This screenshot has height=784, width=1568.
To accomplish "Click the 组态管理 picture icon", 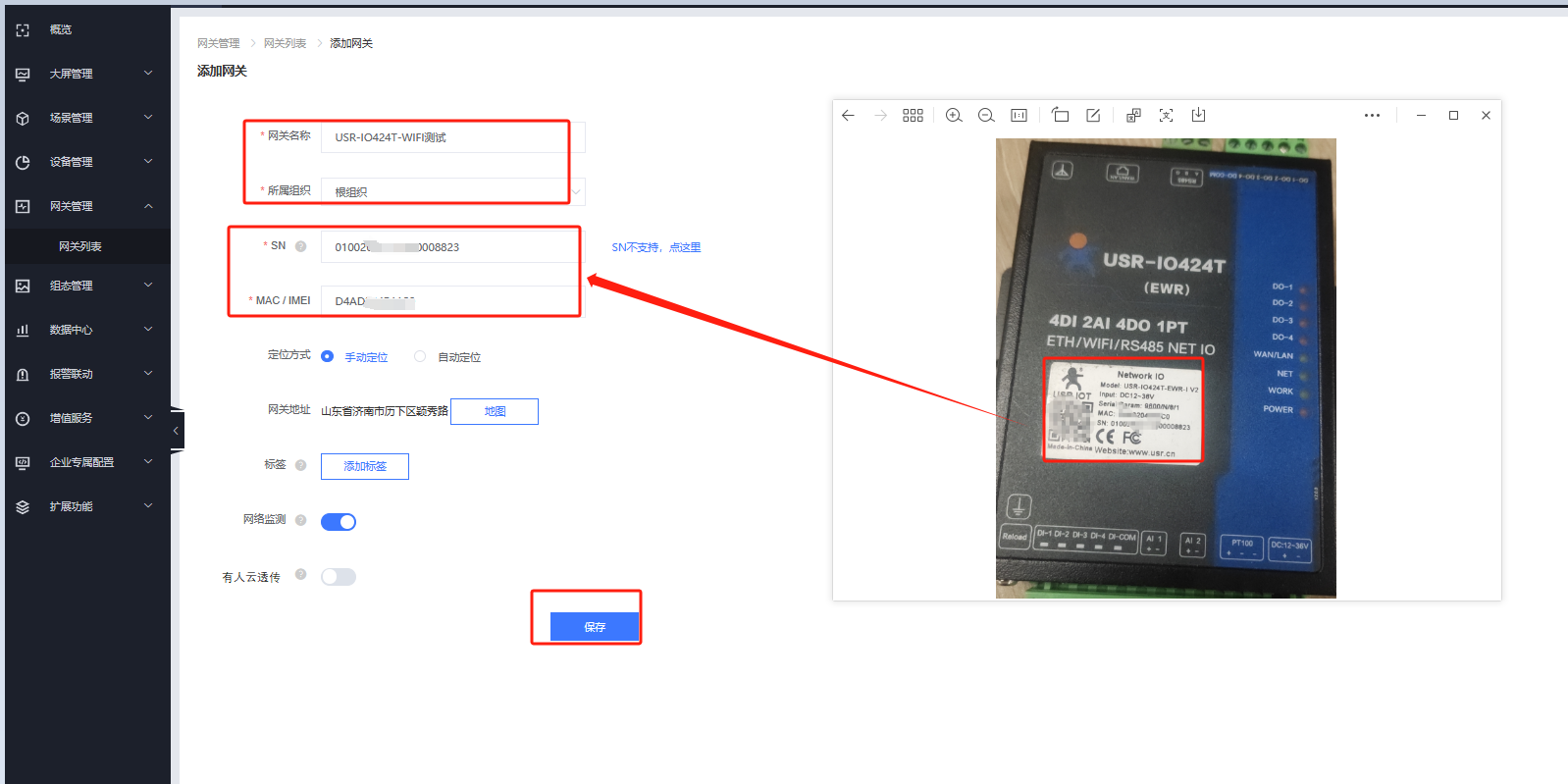I will tap(23, 287).
